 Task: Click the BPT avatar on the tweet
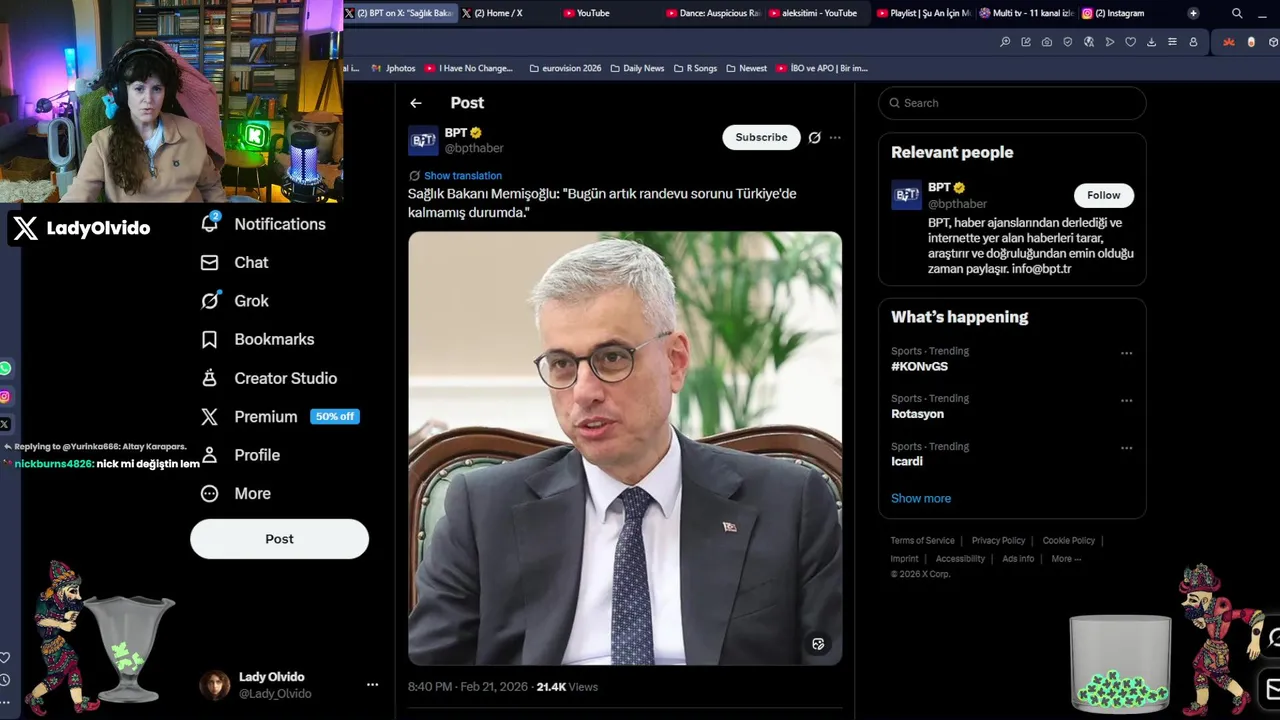tap(423, 140)
